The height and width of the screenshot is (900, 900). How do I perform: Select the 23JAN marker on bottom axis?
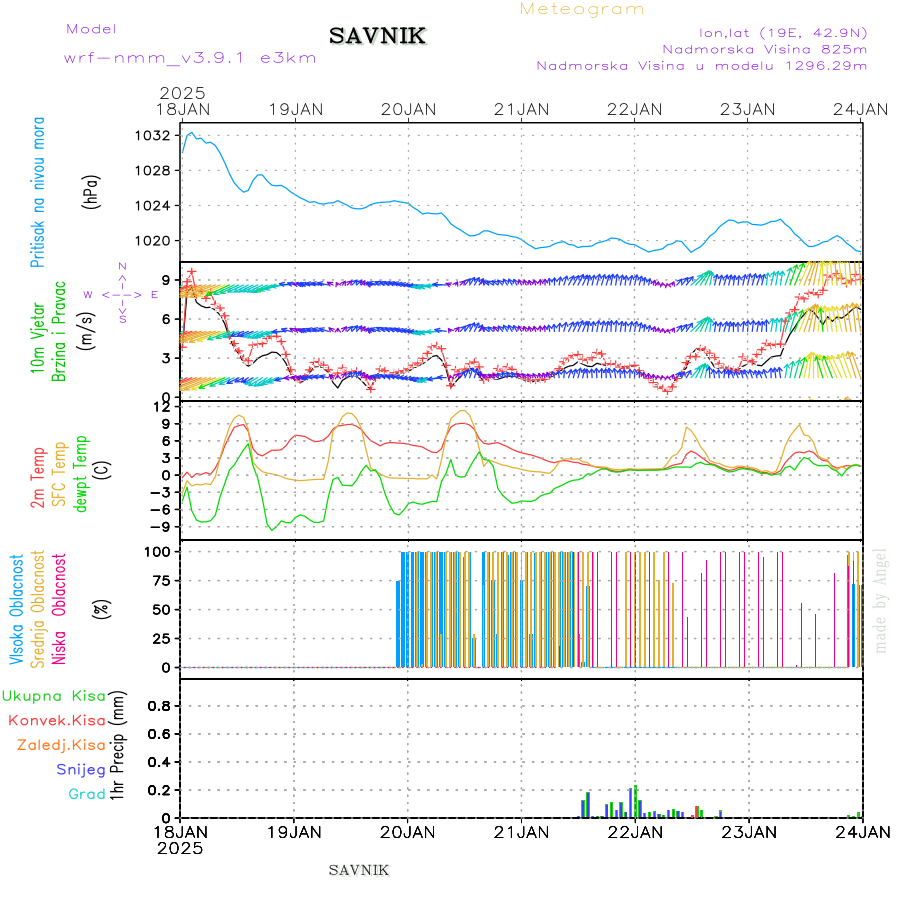(x=748, y=831)
